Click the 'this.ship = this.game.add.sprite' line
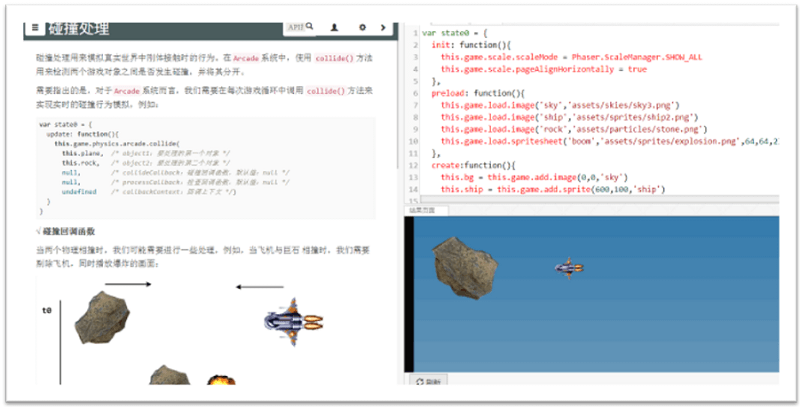Screen dimensions: 800x407 pos(553,189)
